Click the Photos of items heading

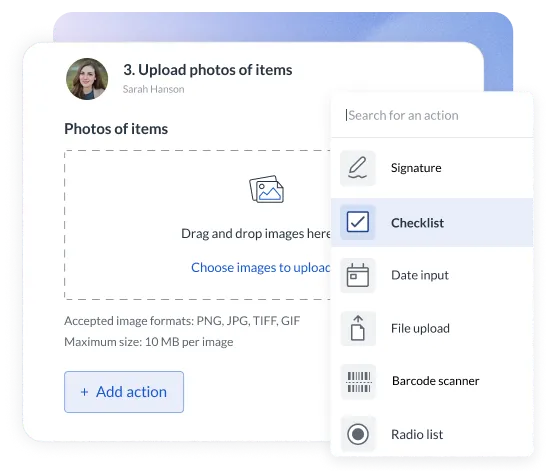(116, 129)
